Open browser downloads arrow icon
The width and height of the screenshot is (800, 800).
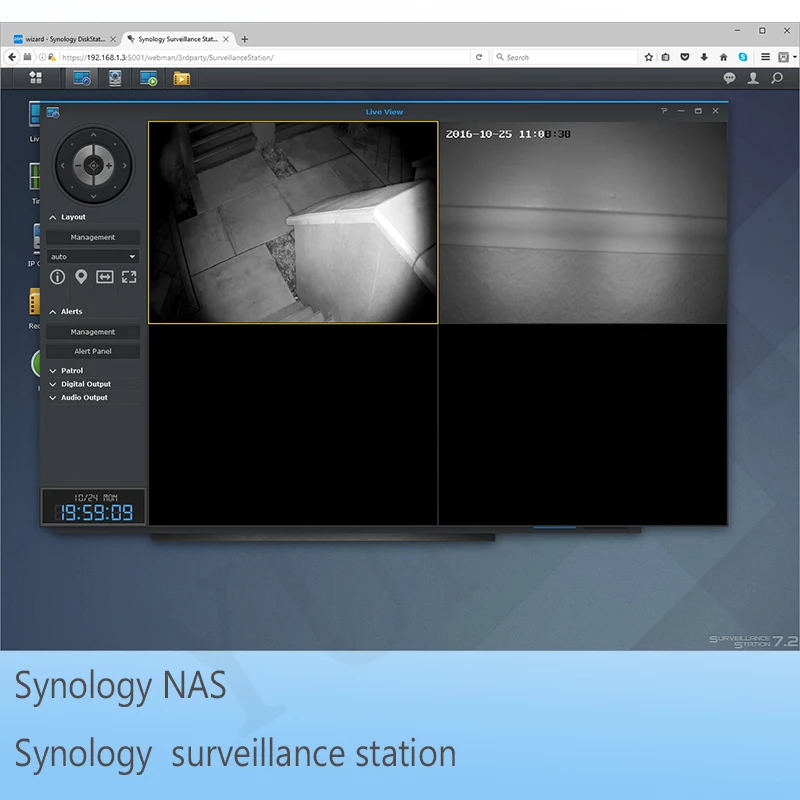point(704,57)
